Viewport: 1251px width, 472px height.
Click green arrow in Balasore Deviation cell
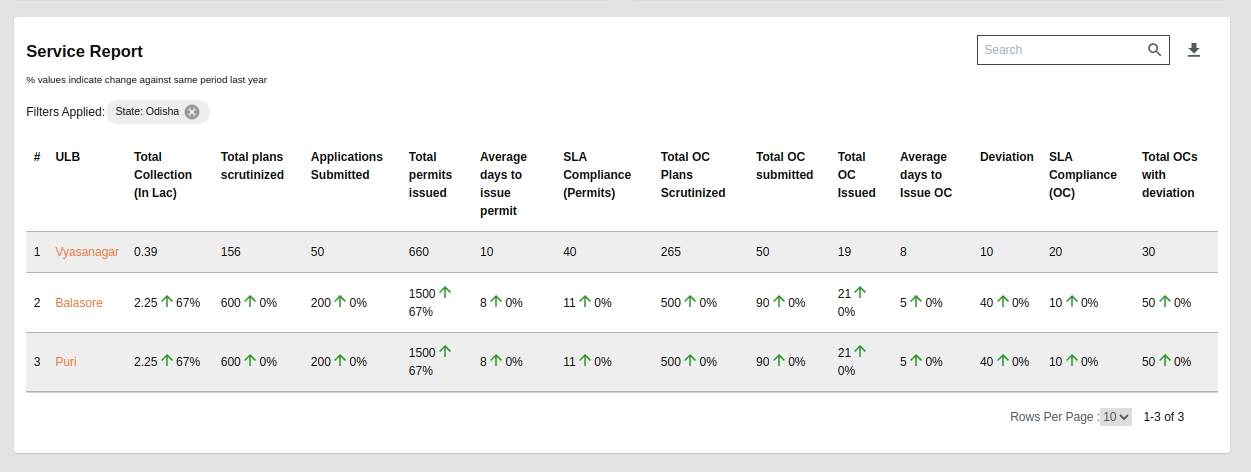coord(1002,302)
